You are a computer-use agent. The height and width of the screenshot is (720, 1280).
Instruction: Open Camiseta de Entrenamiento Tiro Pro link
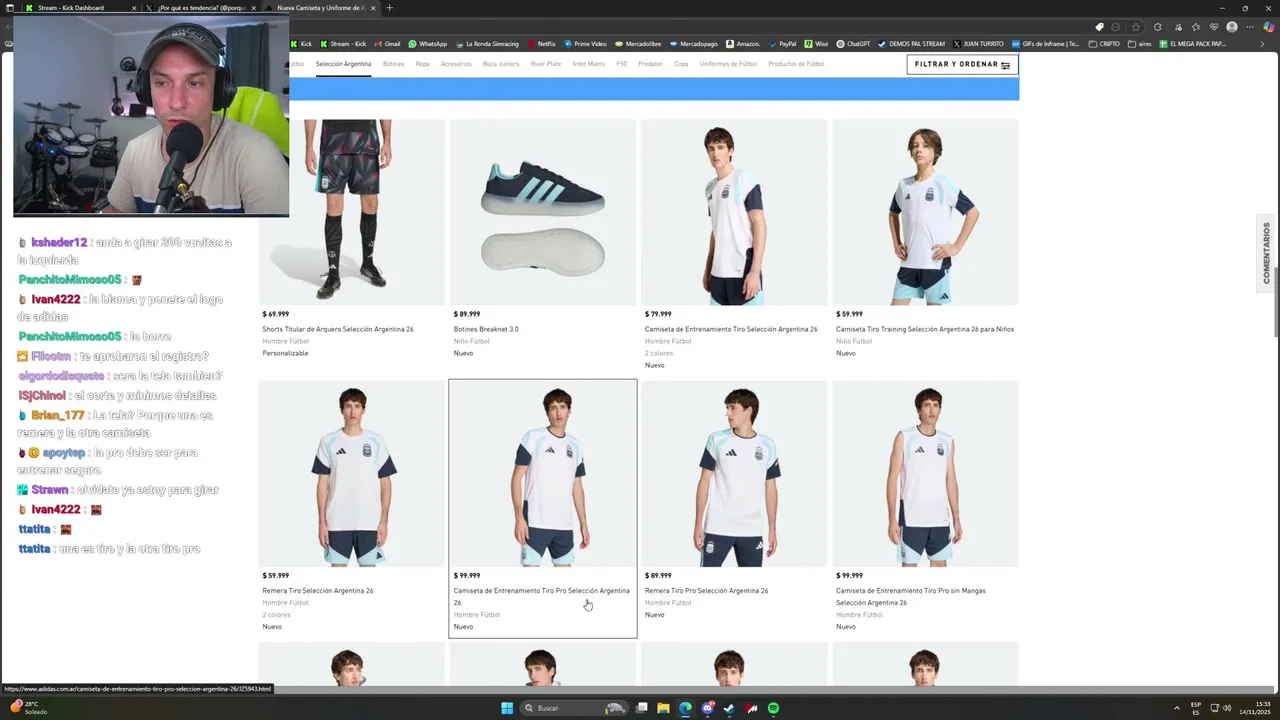[542, 597]
